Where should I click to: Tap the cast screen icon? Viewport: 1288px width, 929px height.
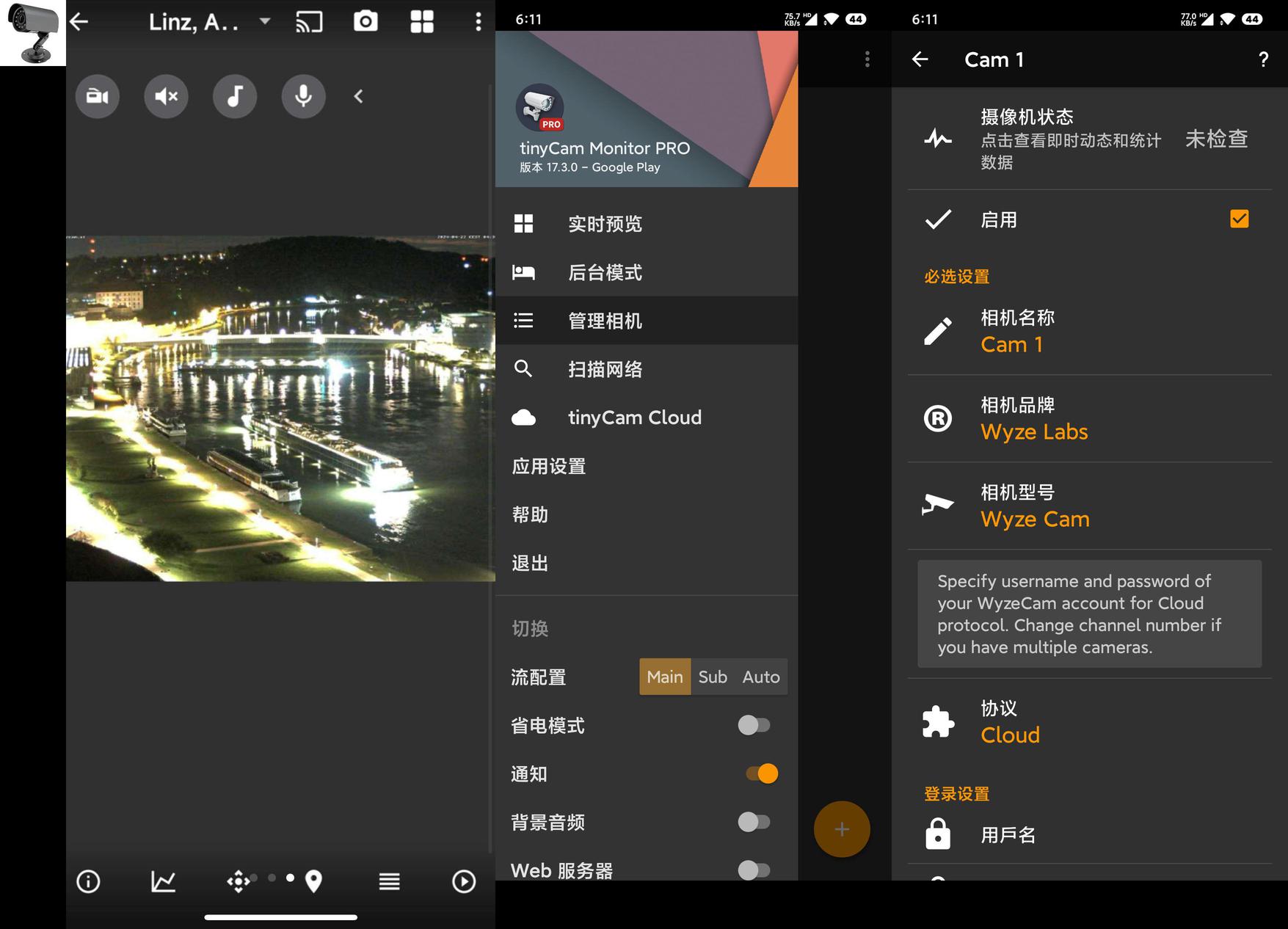pos(309,22)
